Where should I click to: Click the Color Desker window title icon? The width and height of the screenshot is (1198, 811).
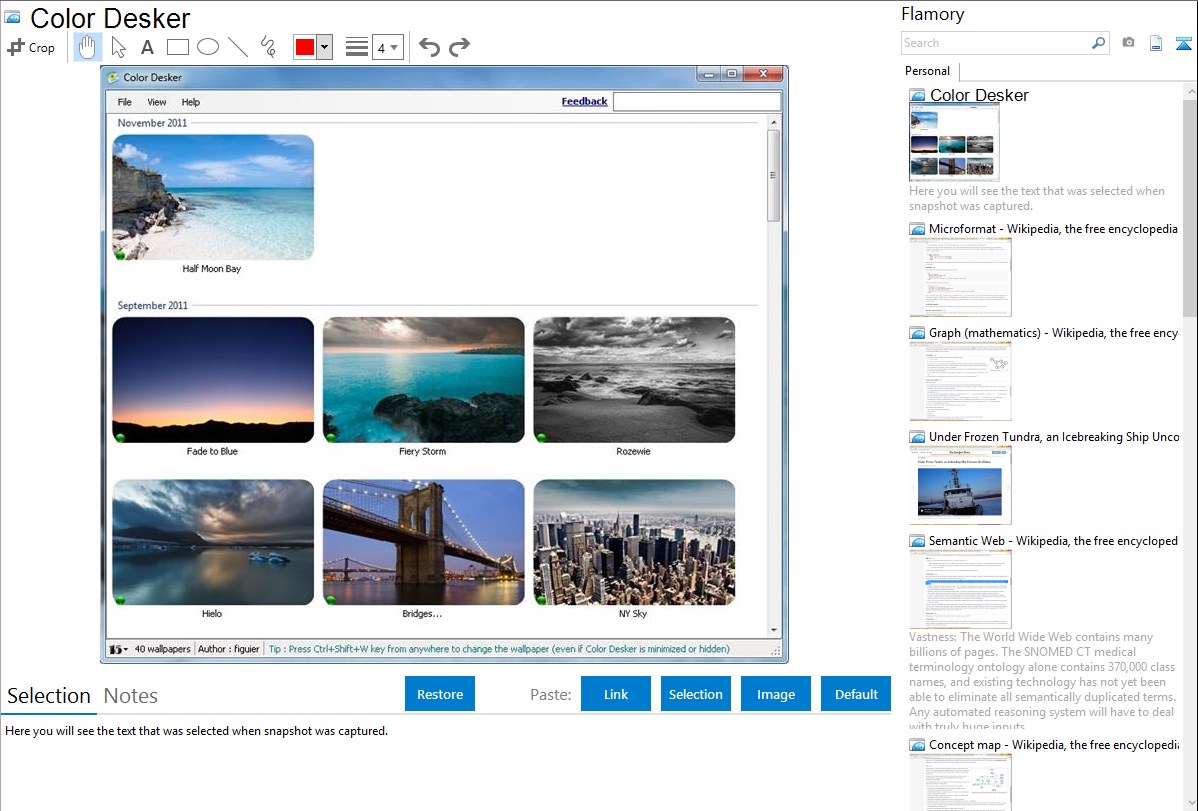click(113, 77)
